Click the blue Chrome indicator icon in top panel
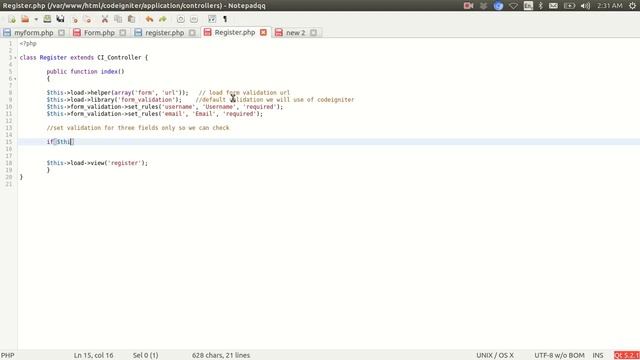This screenshot has height=360, width=640. click(498, 6)
